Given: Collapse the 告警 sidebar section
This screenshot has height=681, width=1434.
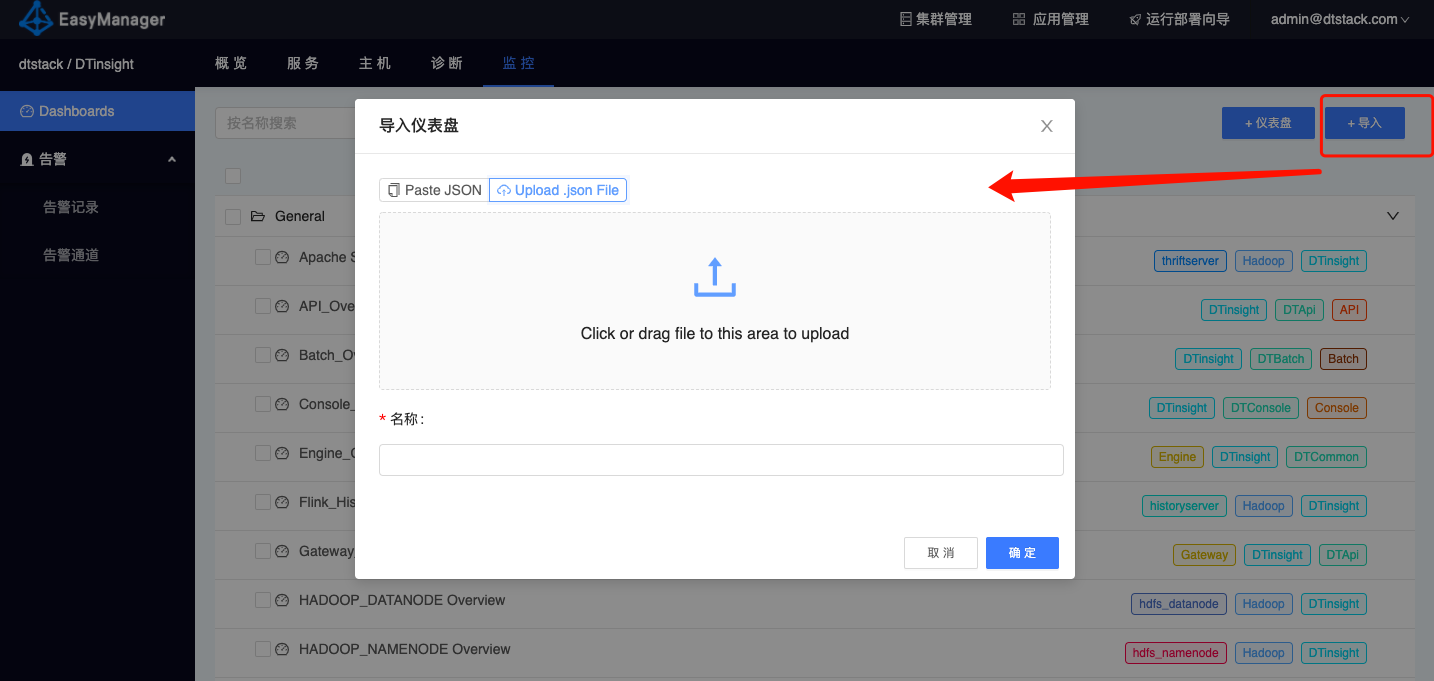Looking at the screenshot, I should click(171, 159).
